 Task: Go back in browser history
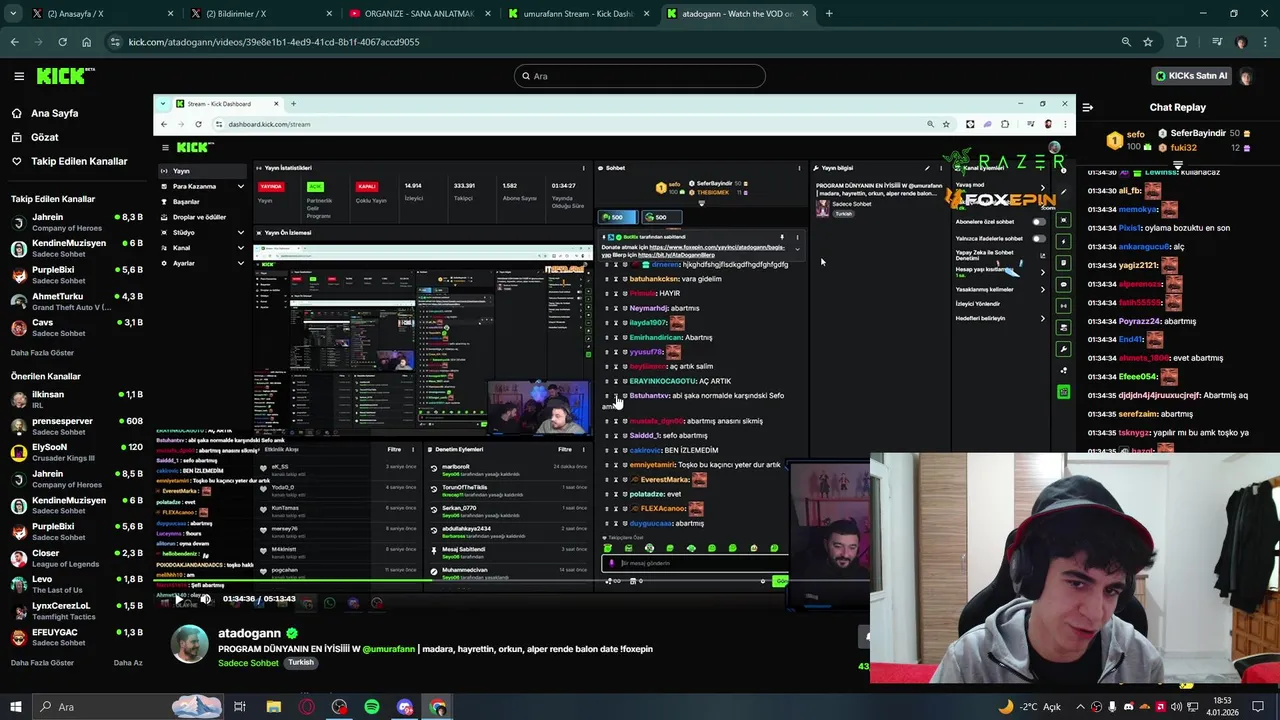pyautogui.click(x=14, y=42)
